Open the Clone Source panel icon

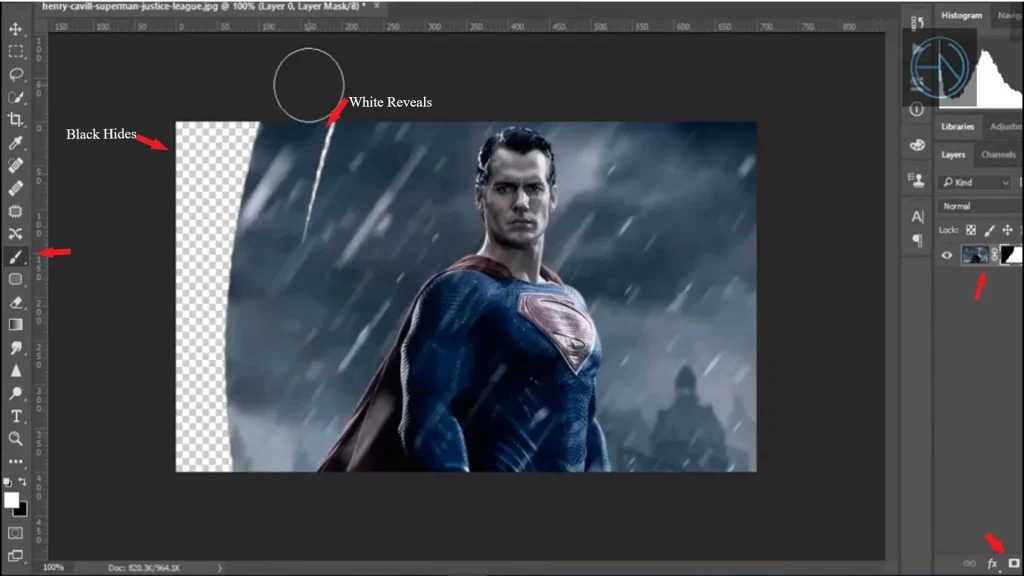tap(917, 180)
